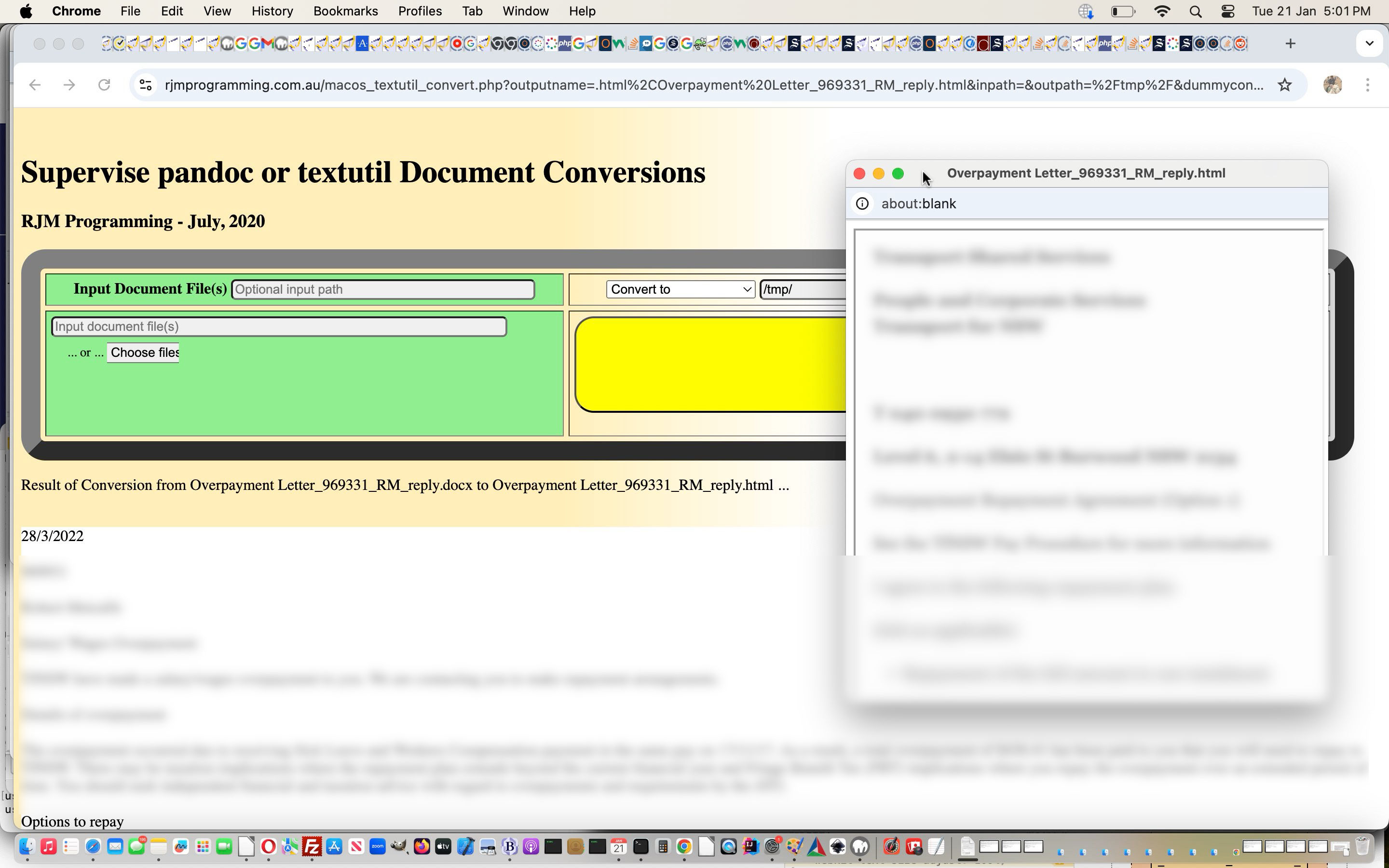Open FileZilla from the dock
This screenshot has width=1389, height=868.
[x=312, y=846]
